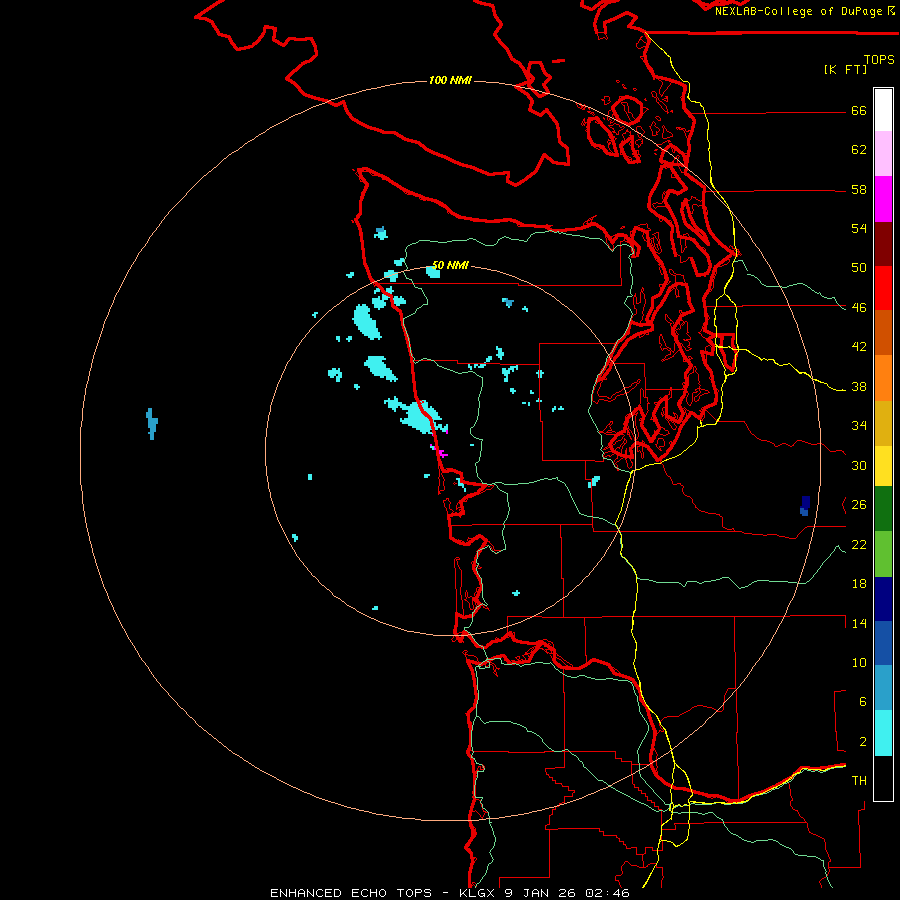Click the light blue 14 kft legend swatch

coord(883,688)
